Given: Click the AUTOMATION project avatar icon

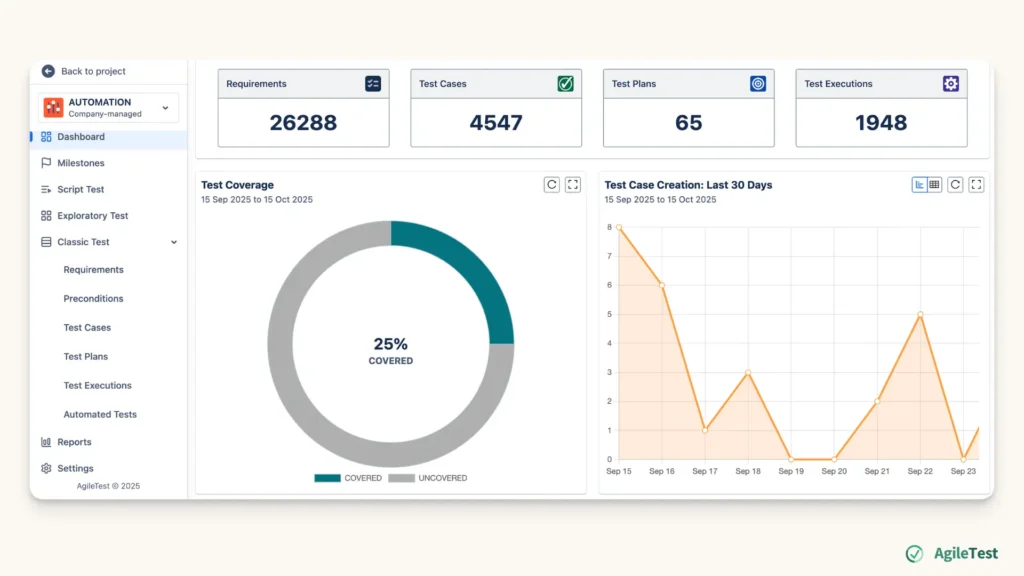Looking at the screenshot, I should click(54, 107).
